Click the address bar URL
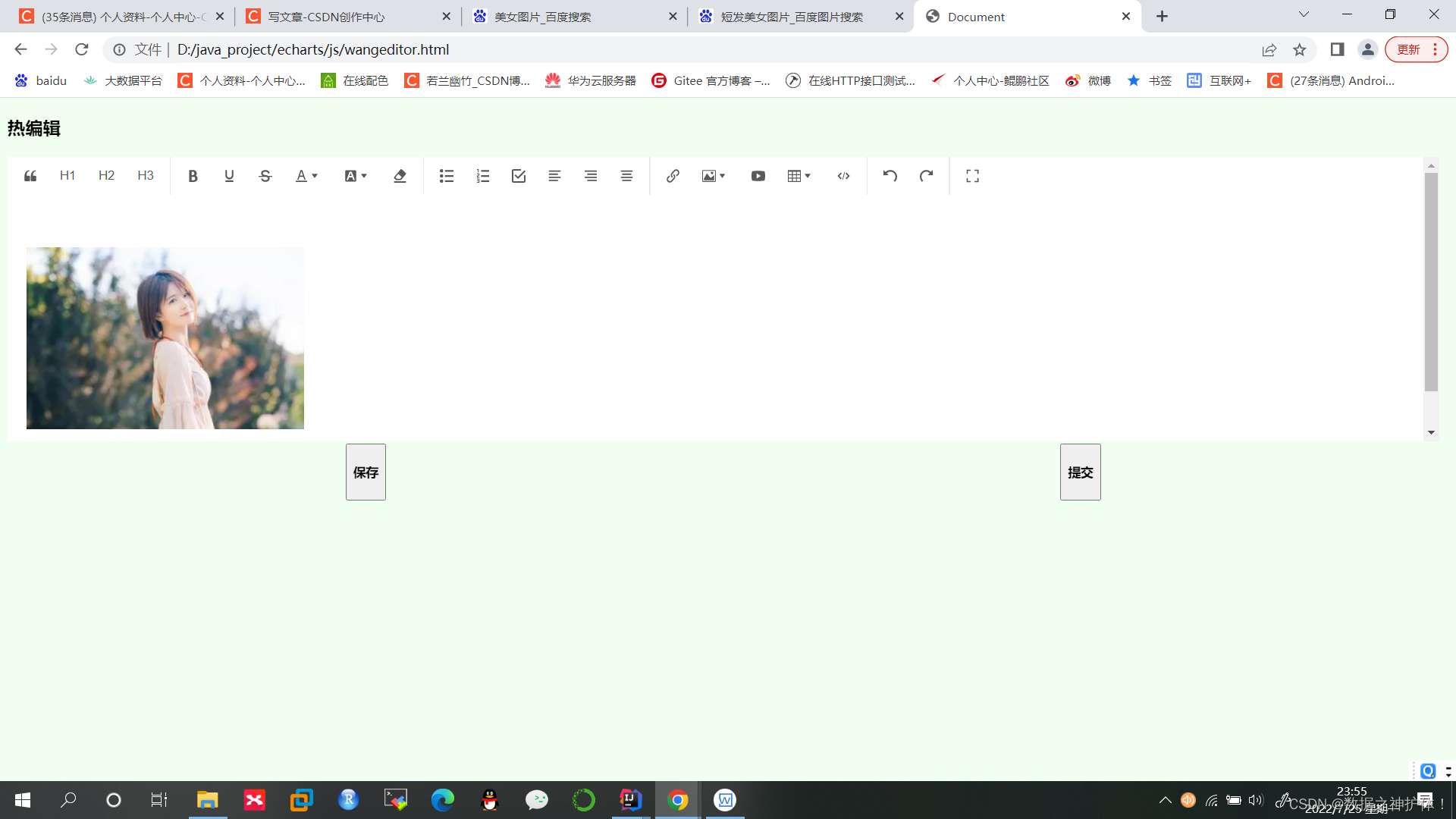The height and width of the screenshot is (819, 1456). pyautogui.click(x=313, y=49)
